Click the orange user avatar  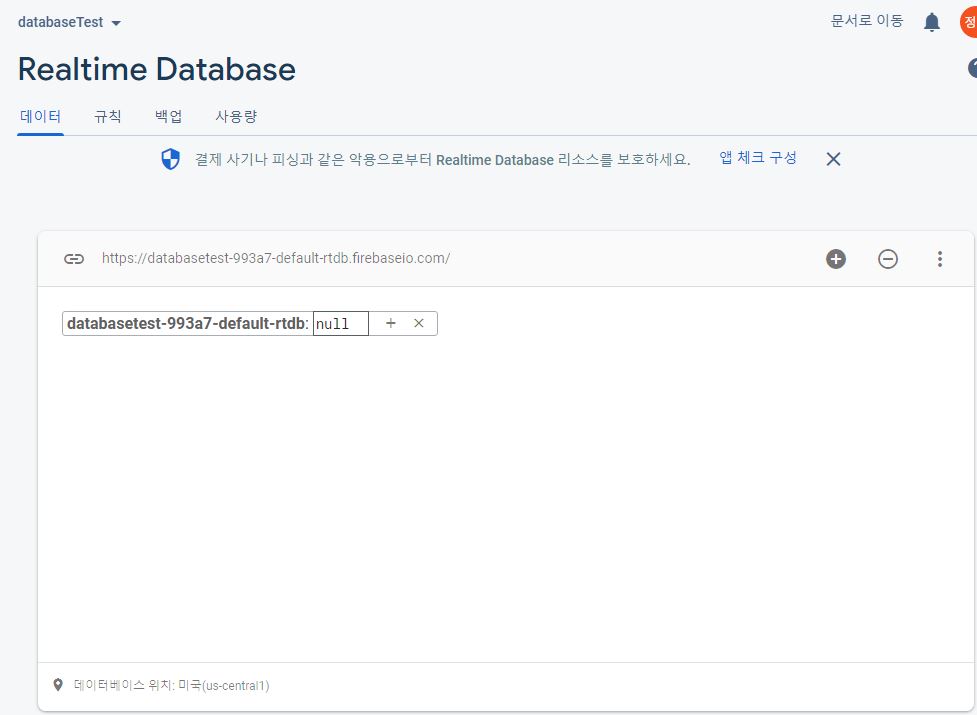pos(969,22)
